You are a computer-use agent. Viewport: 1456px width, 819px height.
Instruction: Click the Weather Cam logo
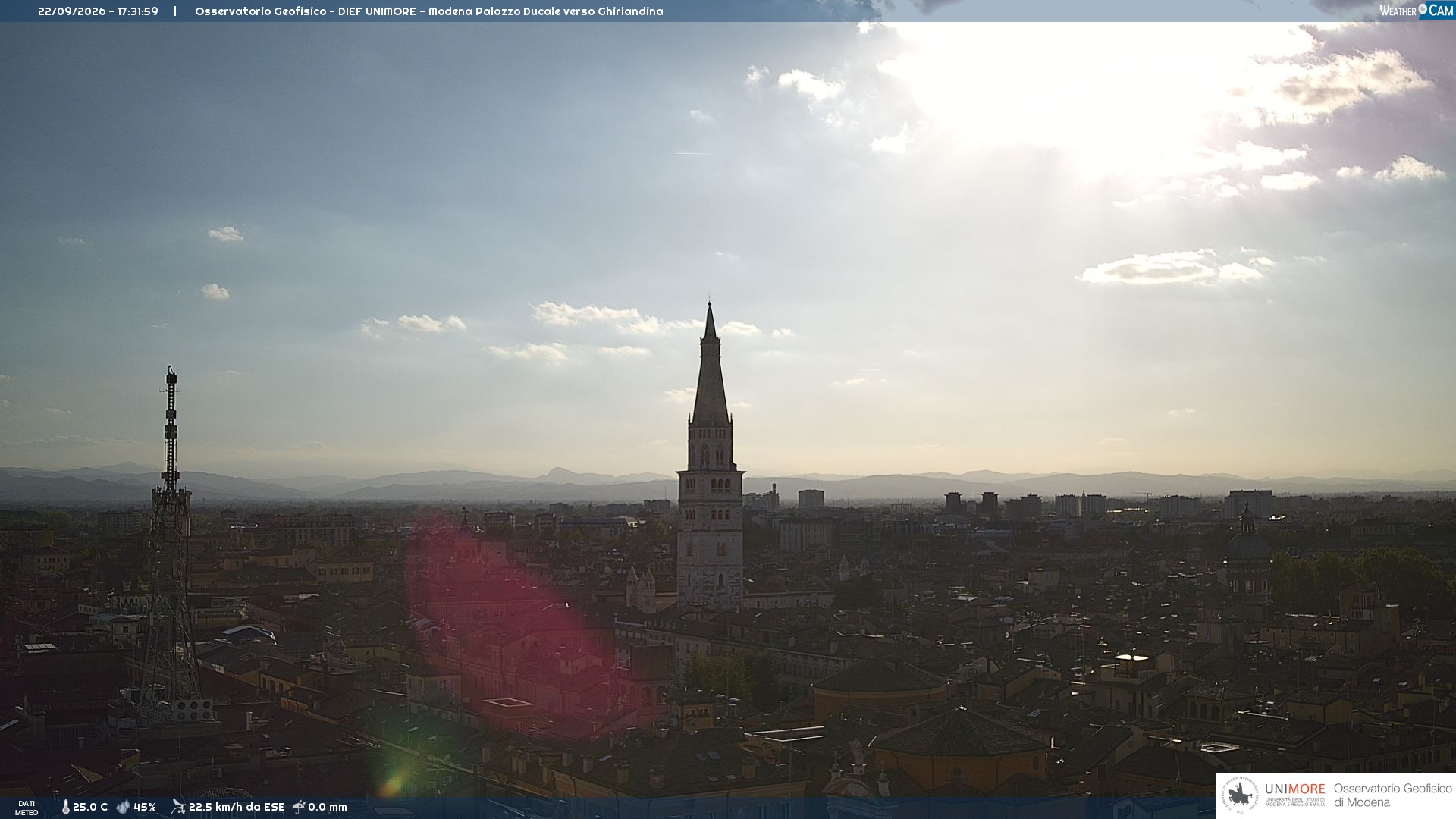tap(1416, 10)
